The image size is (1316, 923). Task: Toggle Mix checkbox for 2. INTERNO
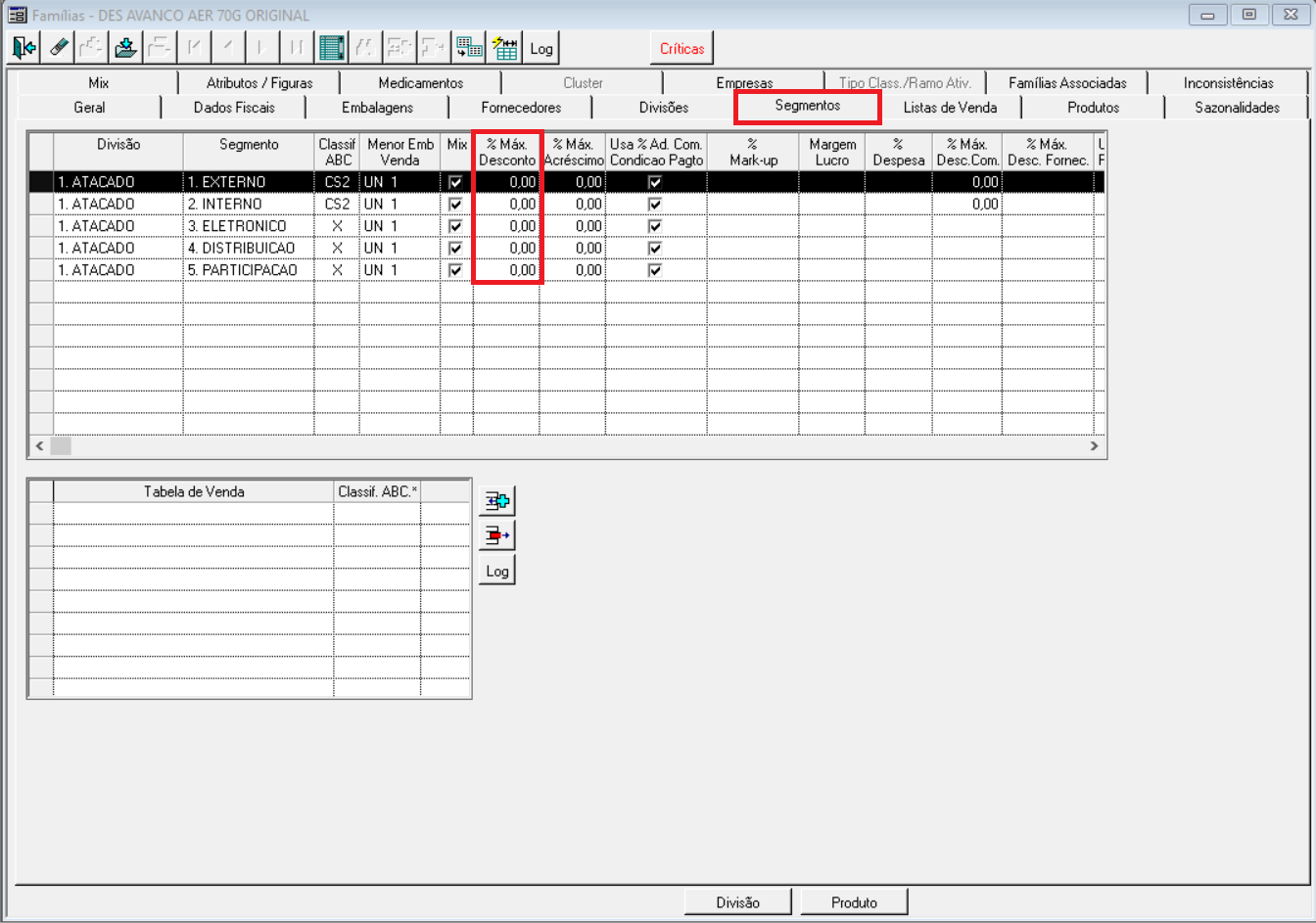(x=455, y=204)
